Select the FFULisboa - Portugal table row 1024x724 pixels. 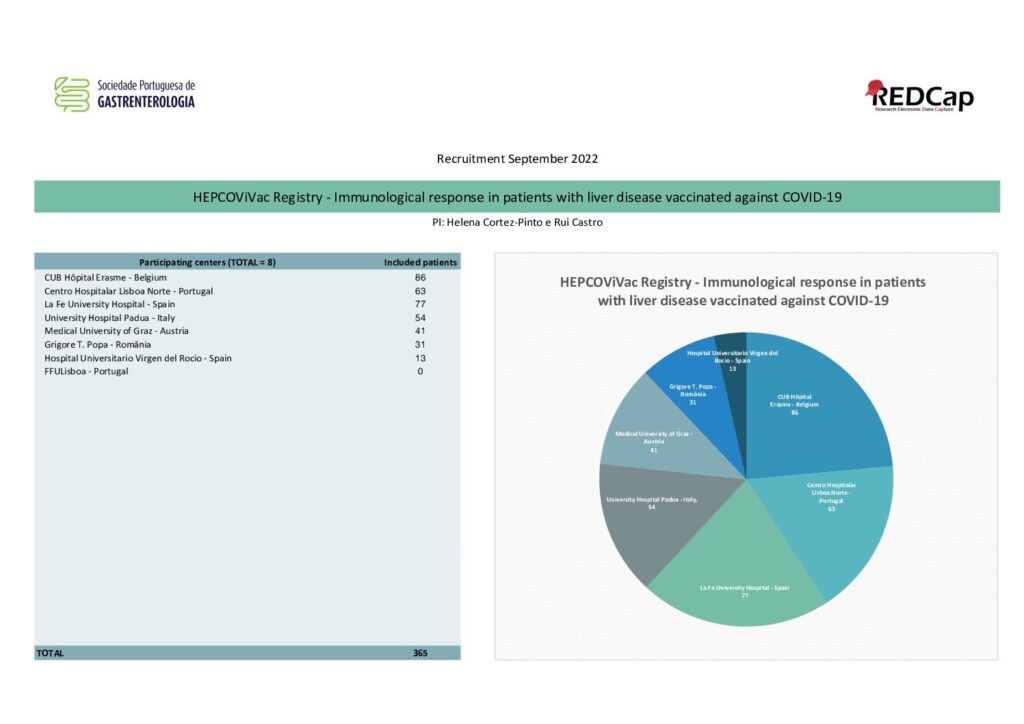coord(248,371)
